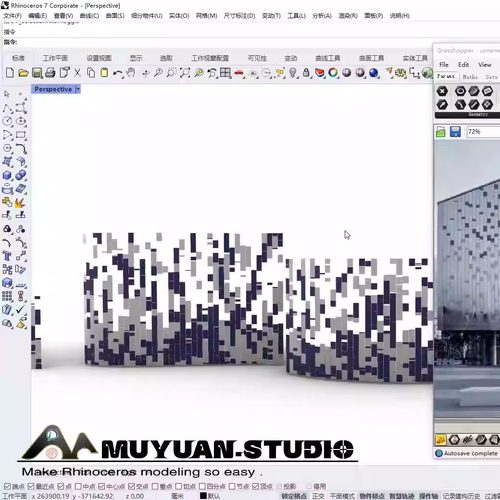This screenshot has height=500, width=500.
Task: Open the 文件(F) menu
Action: pos(13,16)
